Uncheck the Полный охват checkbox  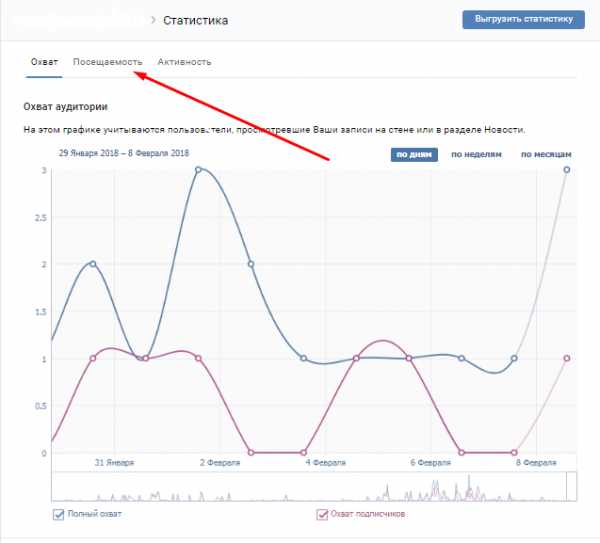58,514
